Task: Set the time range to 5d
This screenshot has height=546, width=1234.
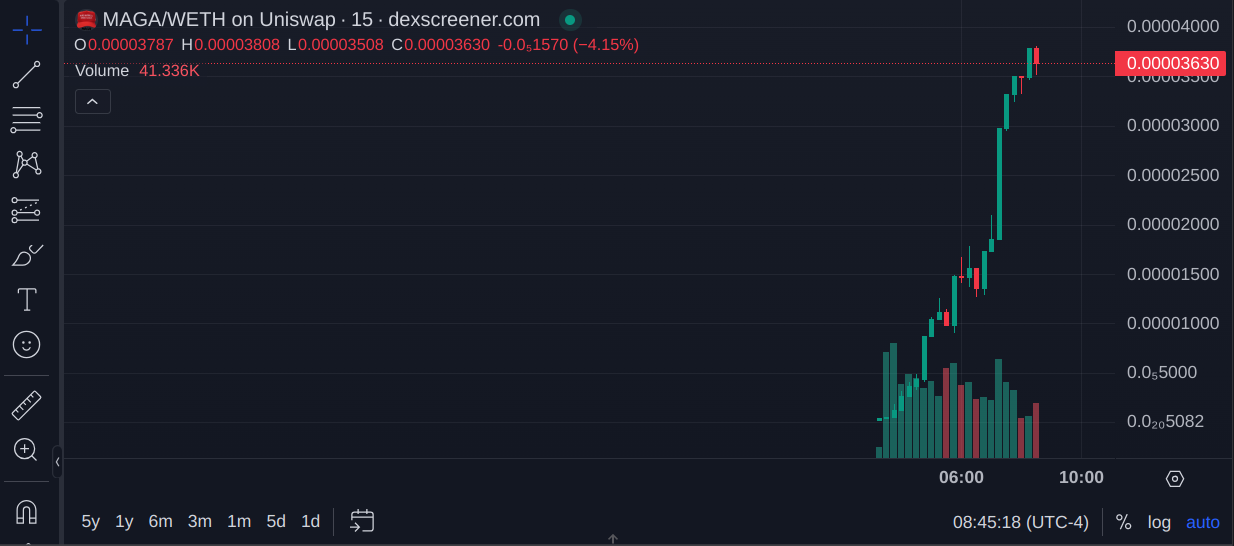Action: pos(276,521)
